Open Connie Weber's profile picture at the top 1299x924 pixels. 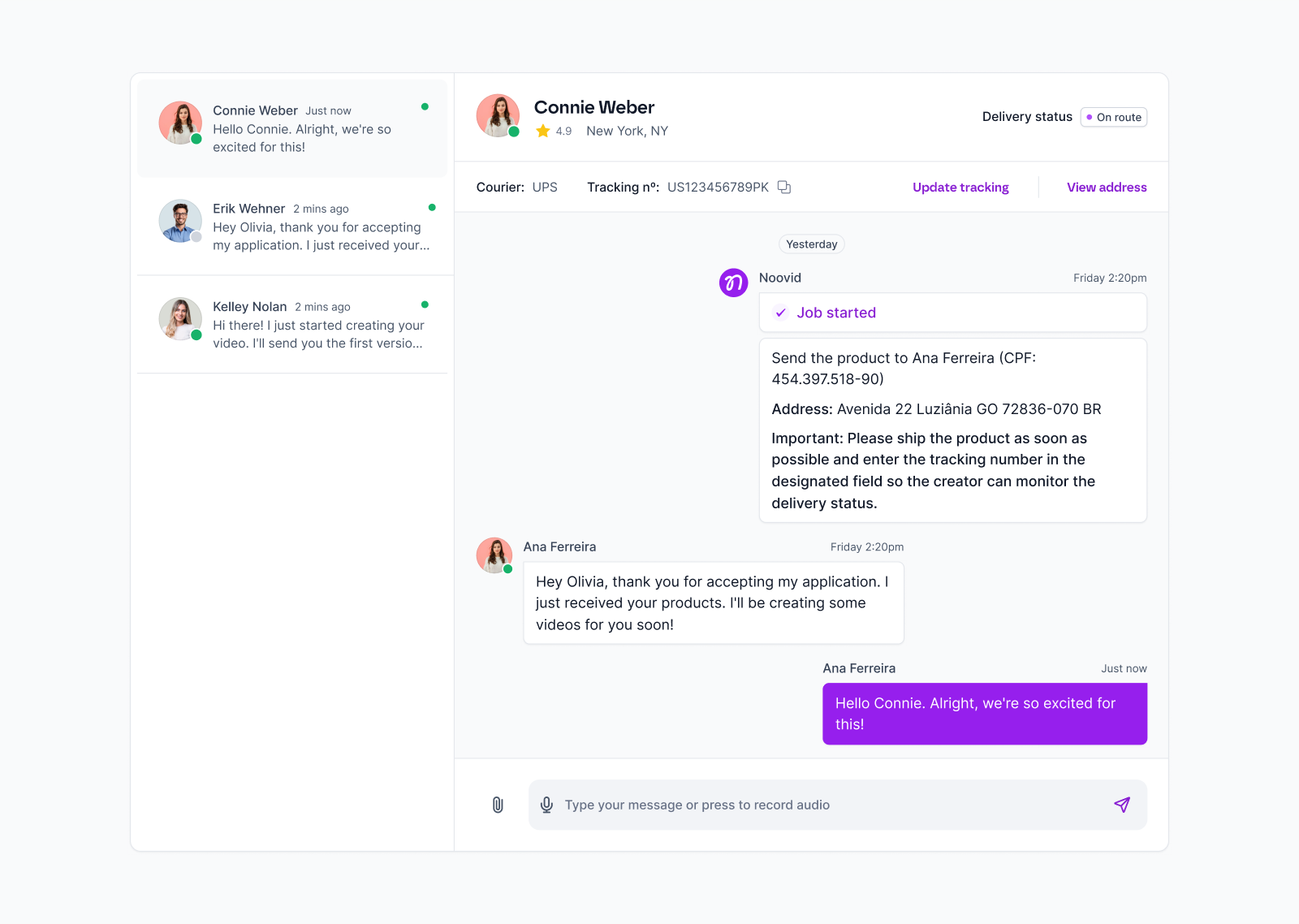pyautogui.click(x=498, y=115)
